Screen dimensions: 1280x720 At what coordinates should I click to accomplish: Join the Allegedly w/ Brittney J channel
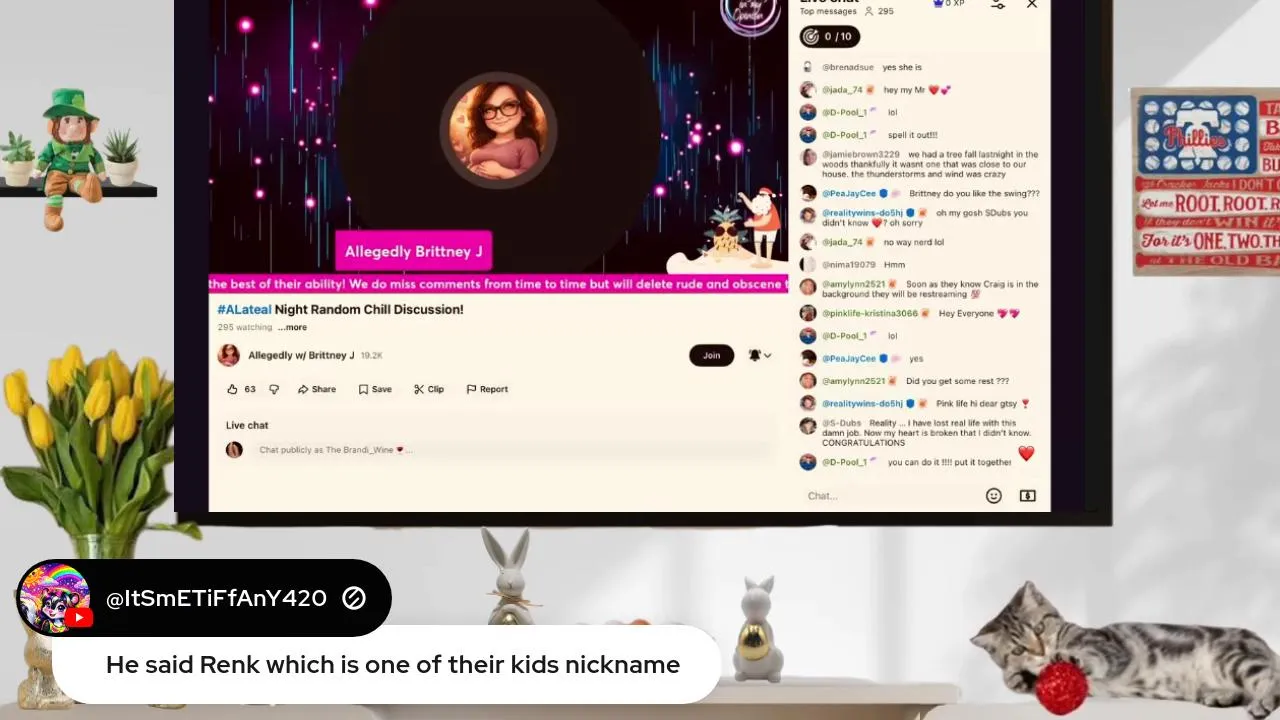point(711,355)
